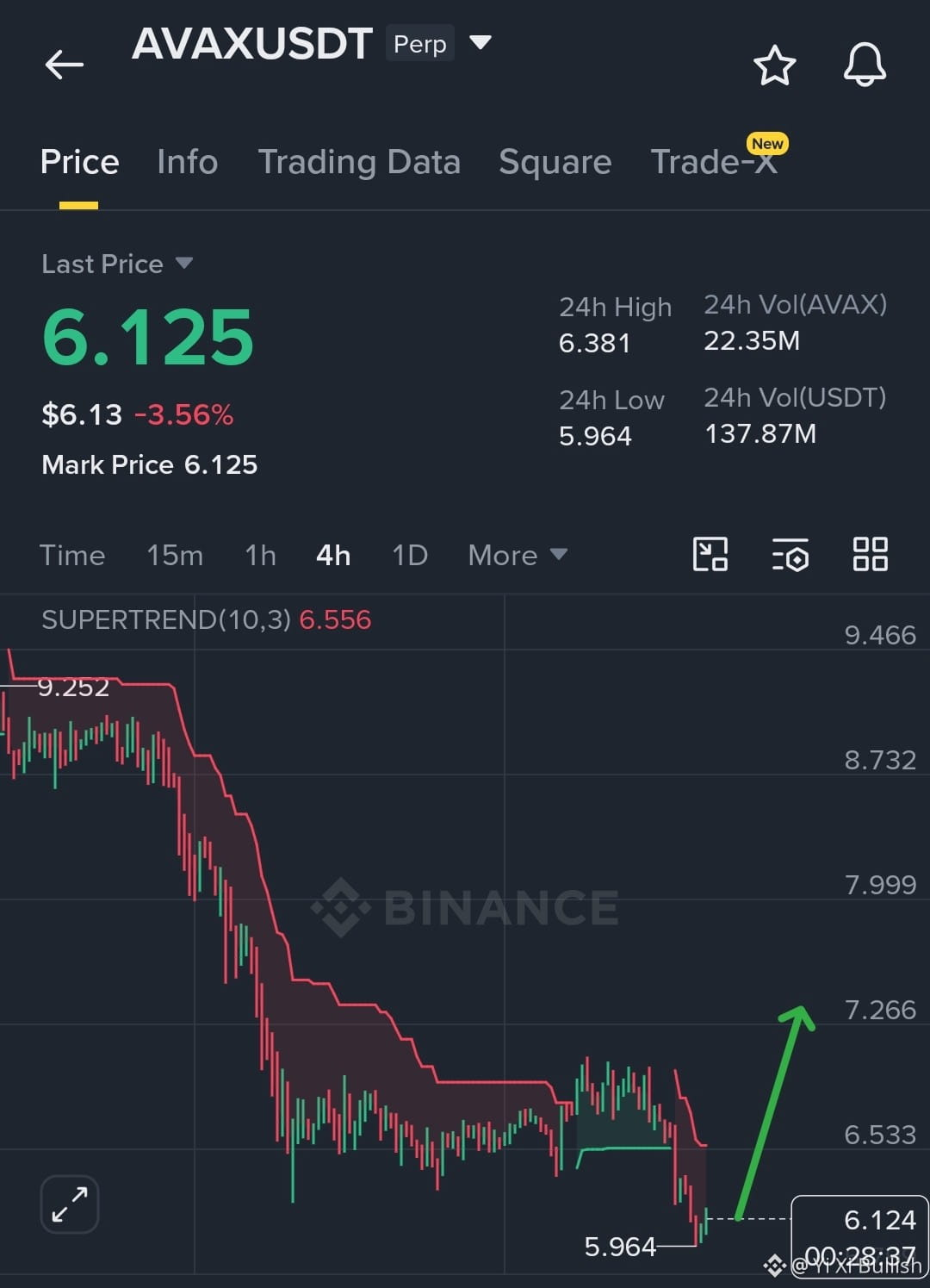Tap the AVAXUSDT symbol title

point(252,44)
